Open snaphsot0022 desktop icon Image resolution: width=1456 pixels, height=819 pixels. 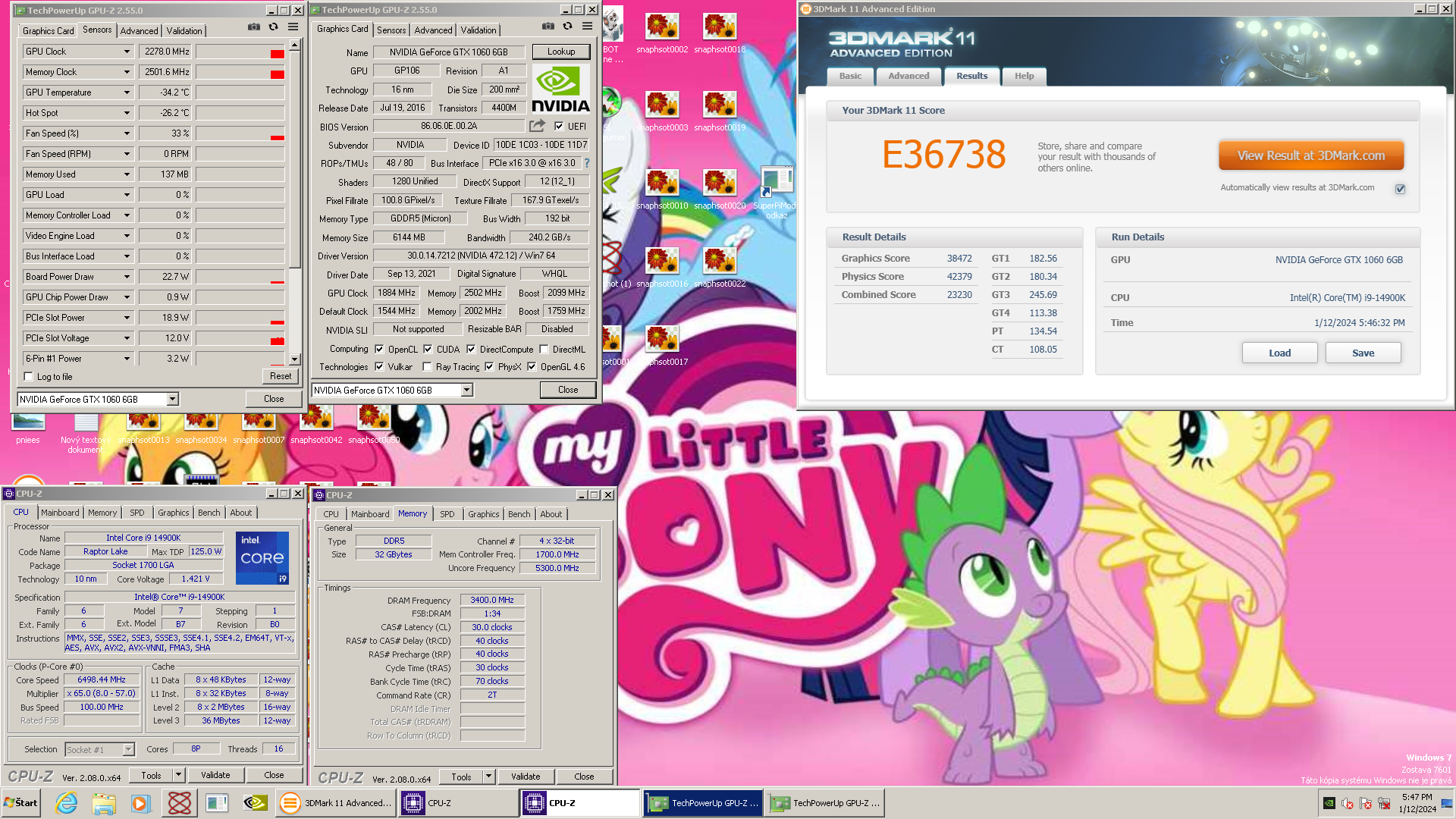pos(720,268)
